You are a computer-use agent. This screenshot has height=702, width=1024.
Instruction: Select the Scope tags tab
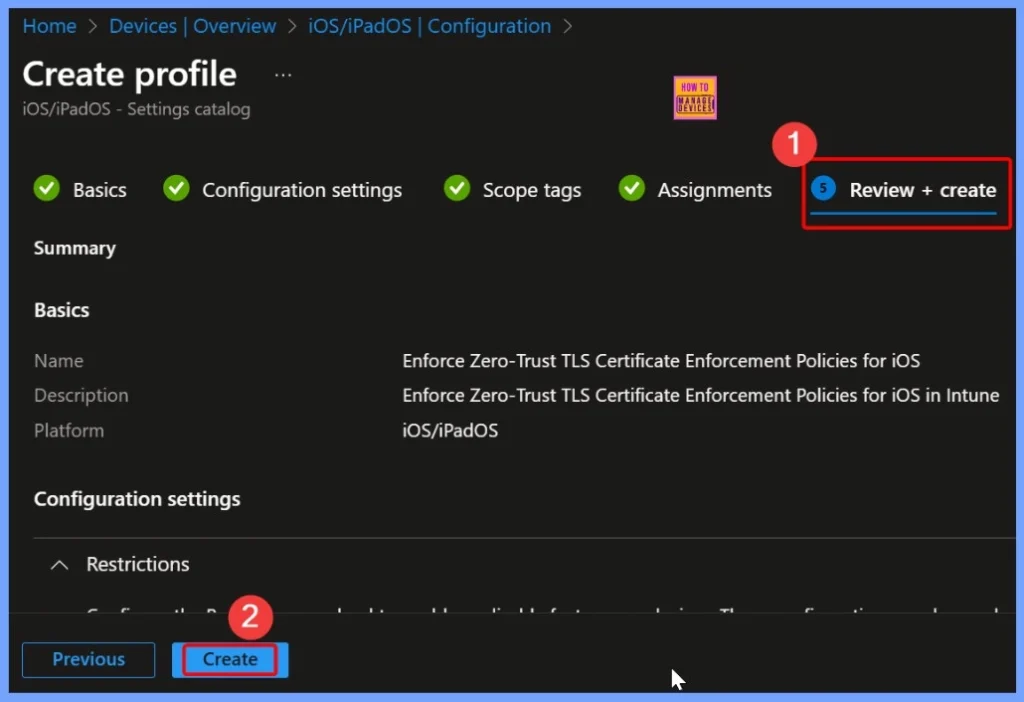[531, 189]
